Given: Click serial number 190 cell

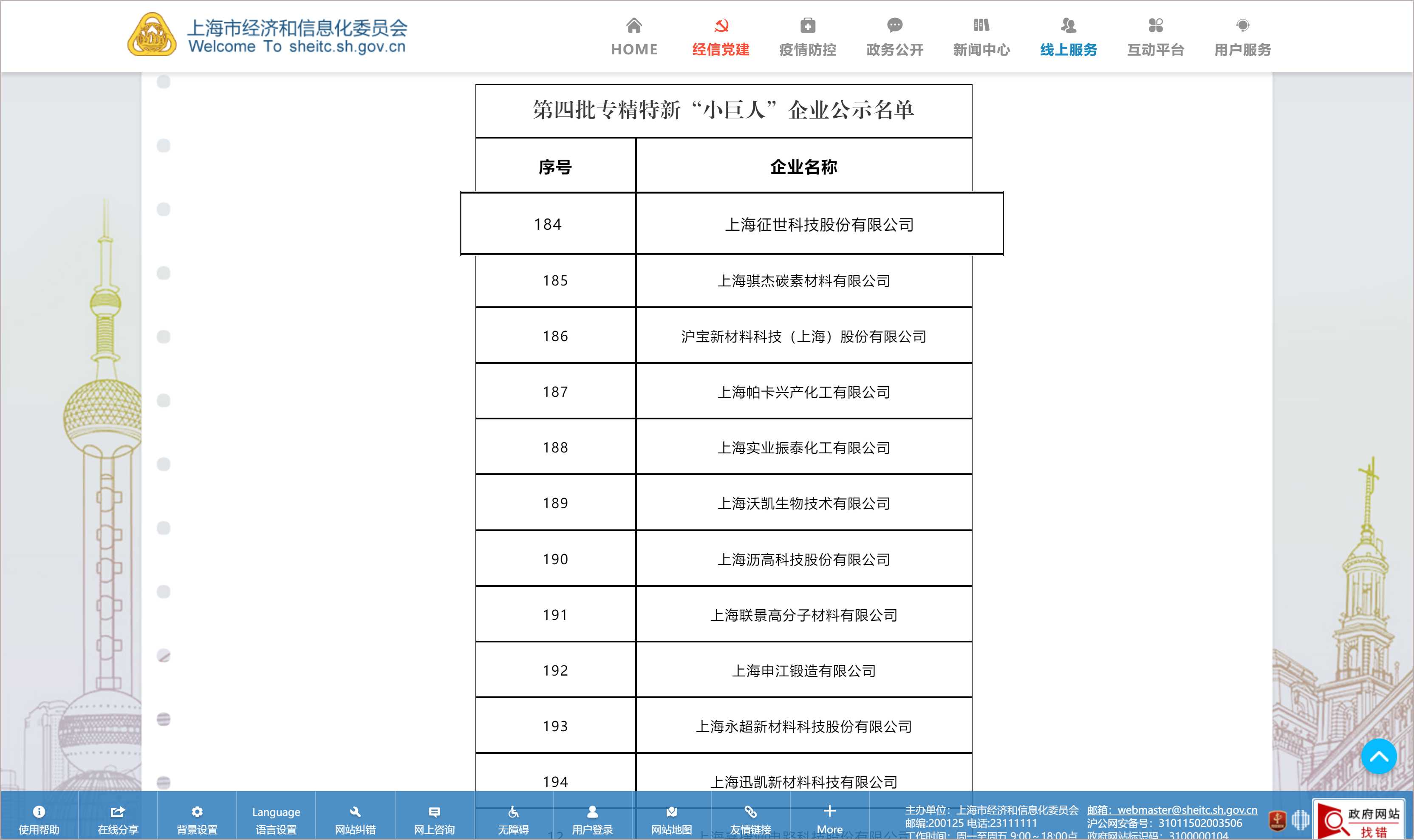Looking at the screenshot, I should pos(555,559).
